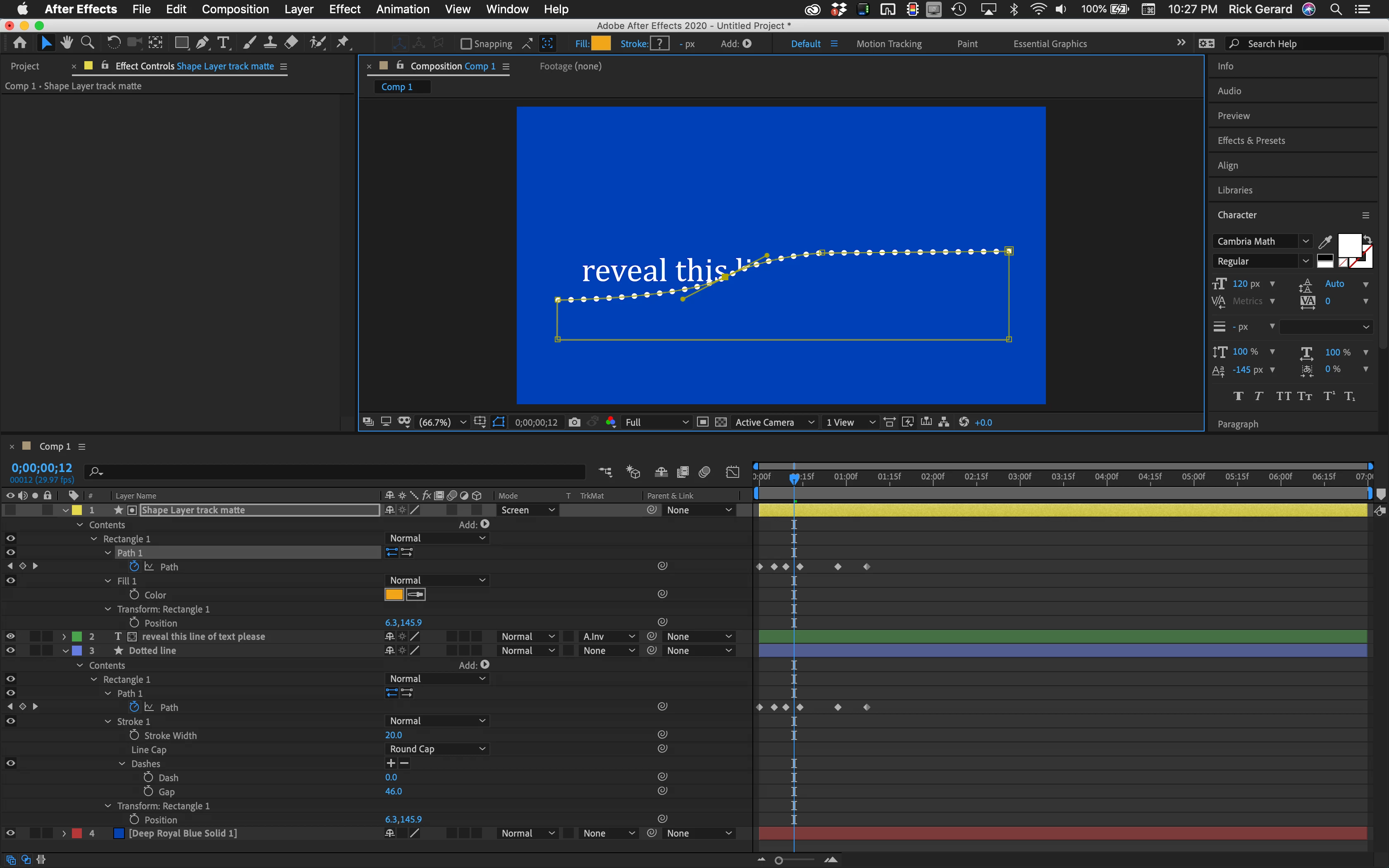This screenshot has width=1389, height=868.
Task: Toggle the transparency grid in viewer
Action: (721, 422)
